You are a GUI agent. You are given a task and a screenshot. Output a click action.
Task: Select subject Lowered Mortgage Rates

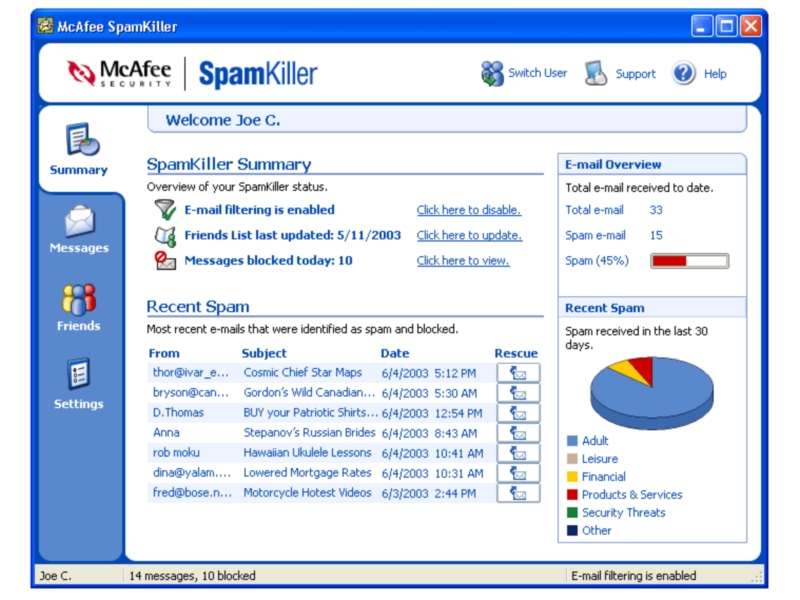[x=307, y=473]
